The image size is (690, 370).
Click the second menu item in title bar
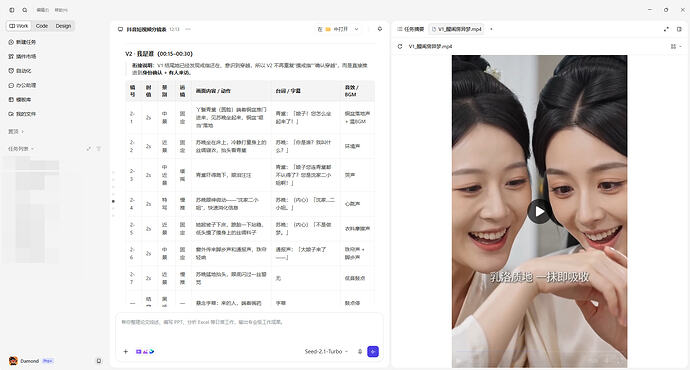click(x=61, y=10)
